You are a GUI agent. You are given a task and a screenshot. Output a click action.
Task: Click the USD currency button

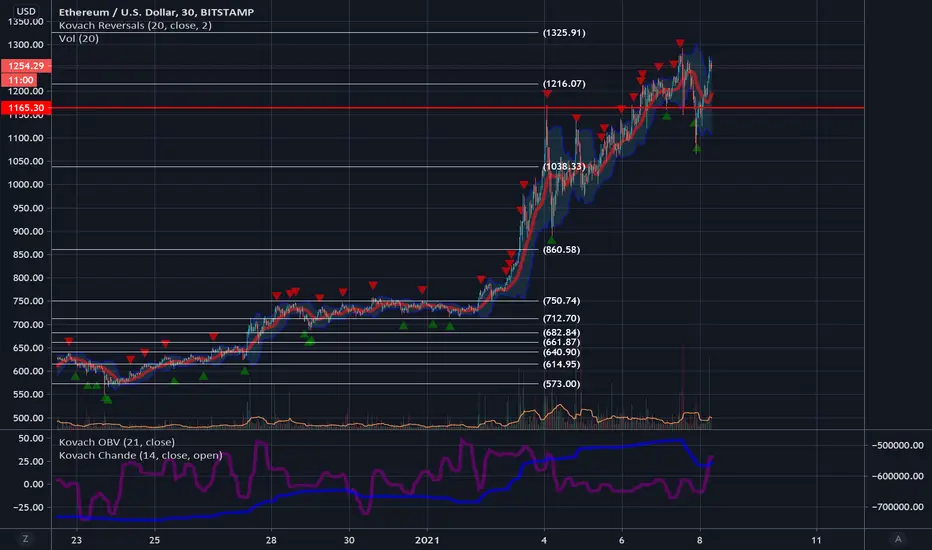pyautogui.click(x=26, y=11)
